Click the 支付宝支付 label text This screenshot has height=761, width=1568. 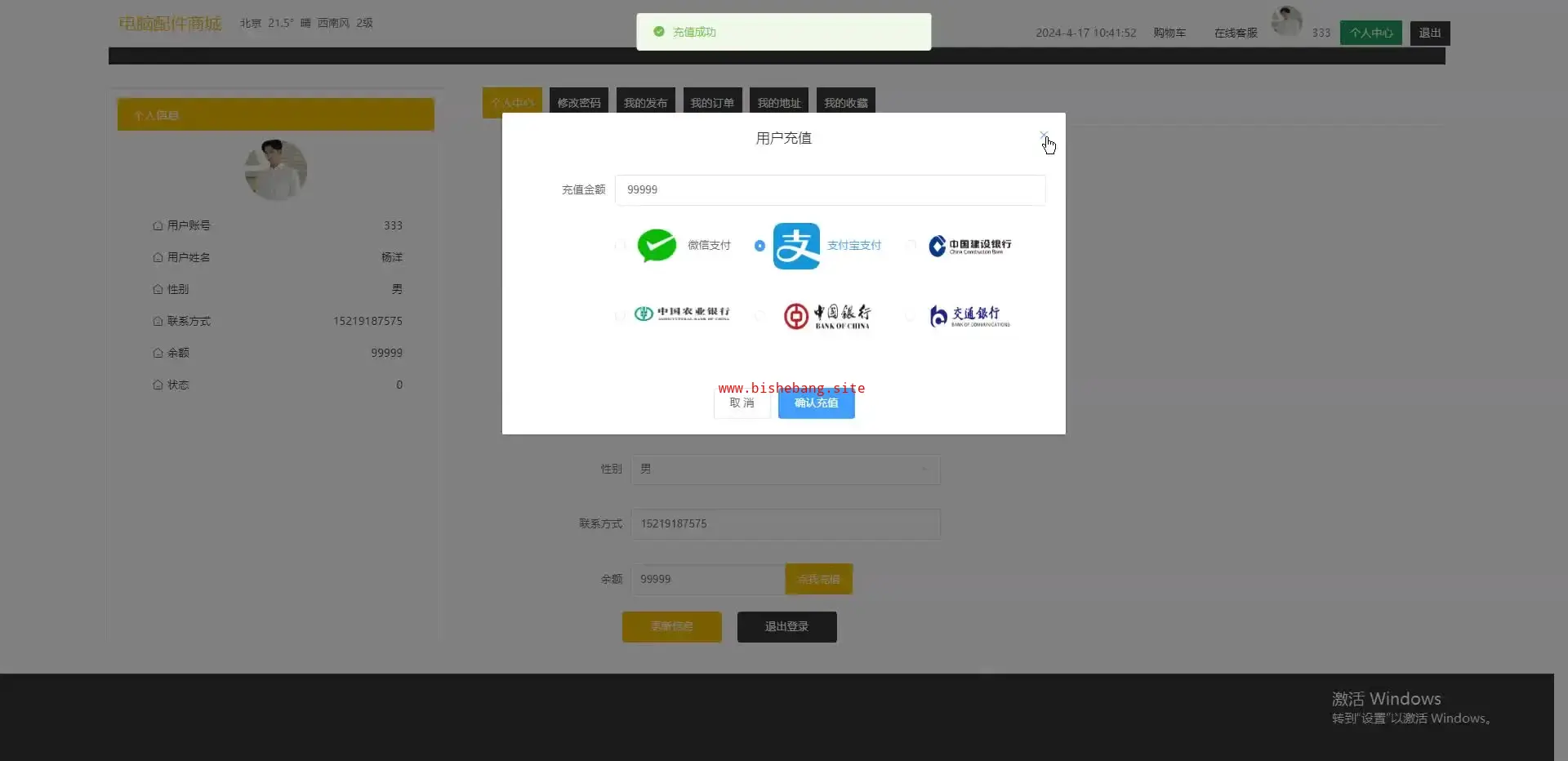click(x=854, y=245)
